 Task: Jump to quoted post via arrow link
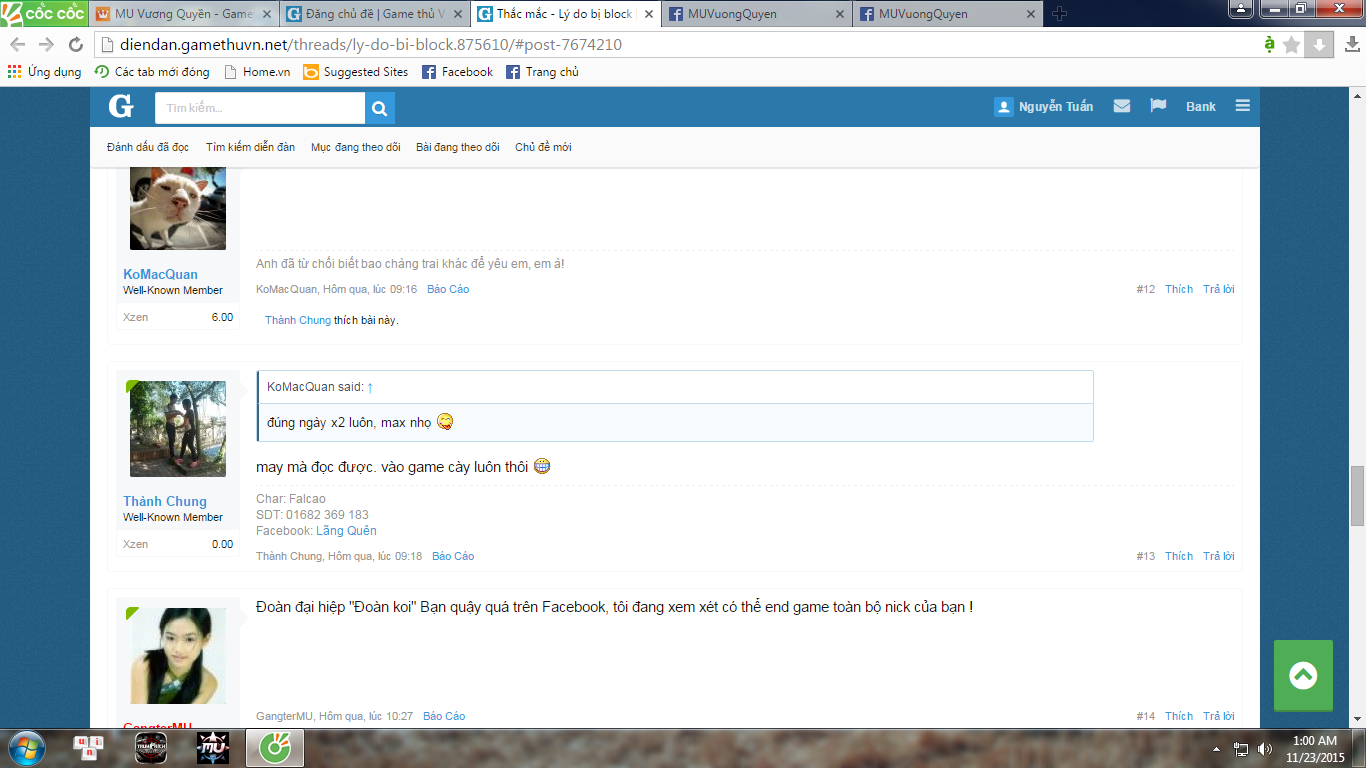(370, 387)
